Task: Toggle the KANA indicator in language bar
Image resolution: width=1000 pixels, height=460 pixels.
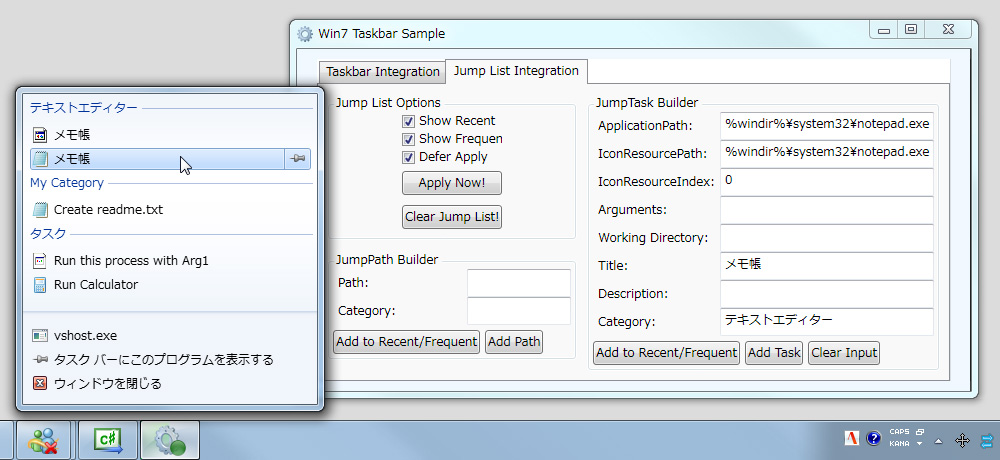Action: [899, 443]
